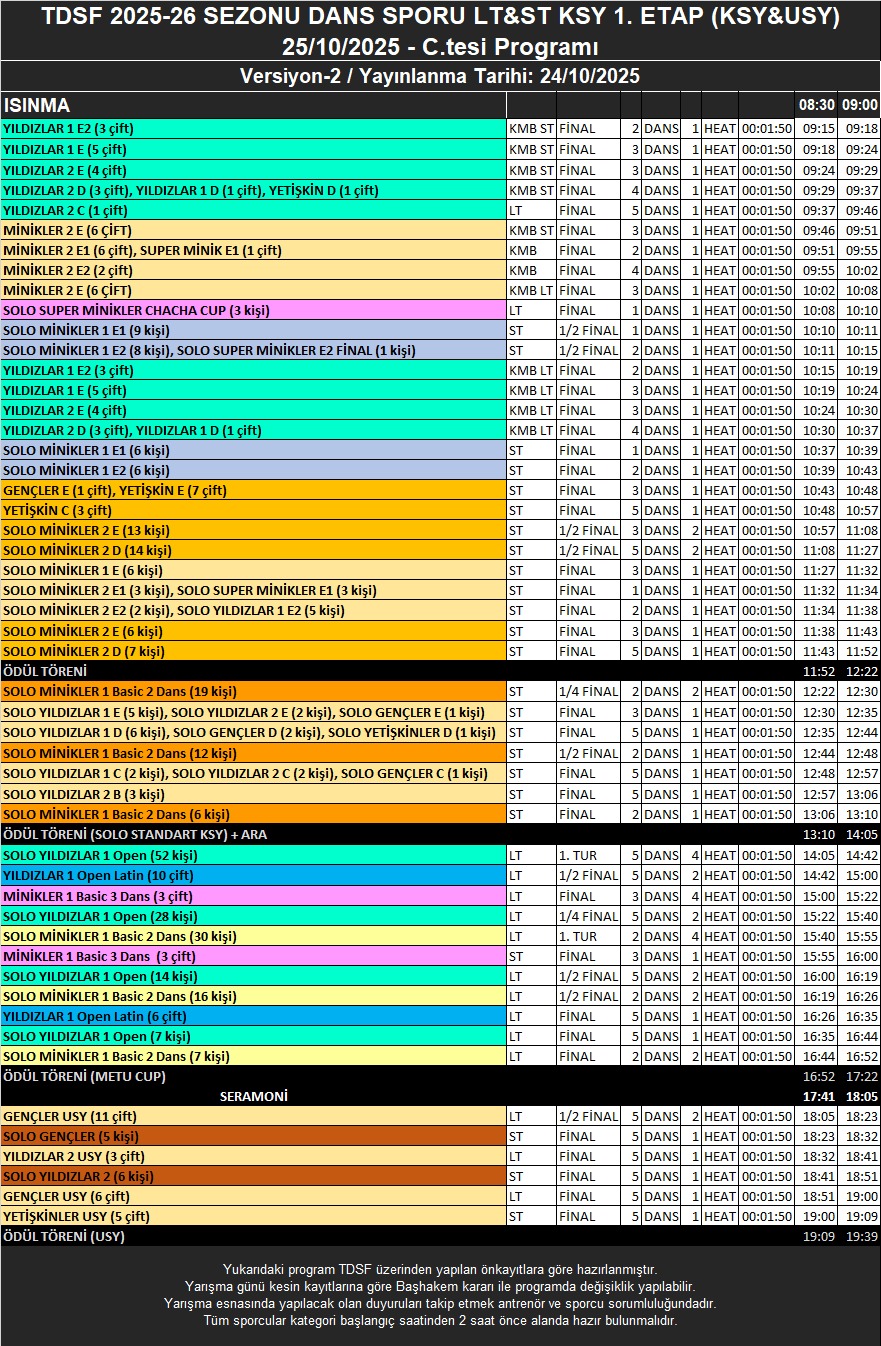The height and width of the screenshot is (1346, 881).
Task: Select the SERAMONİ row label
Action: coord(253,1097)
